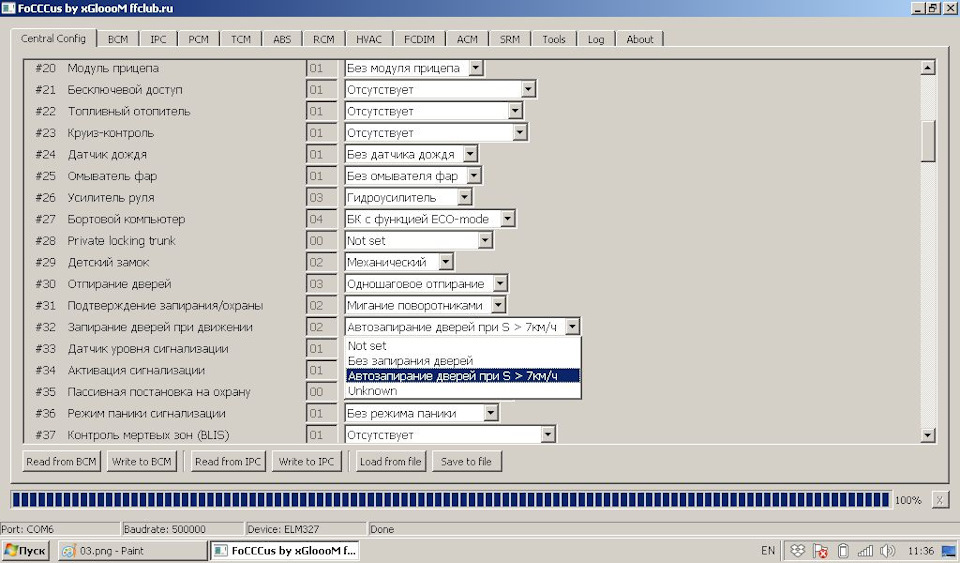Choose 'Not set' in open dropdown list

tap(463, 346)
